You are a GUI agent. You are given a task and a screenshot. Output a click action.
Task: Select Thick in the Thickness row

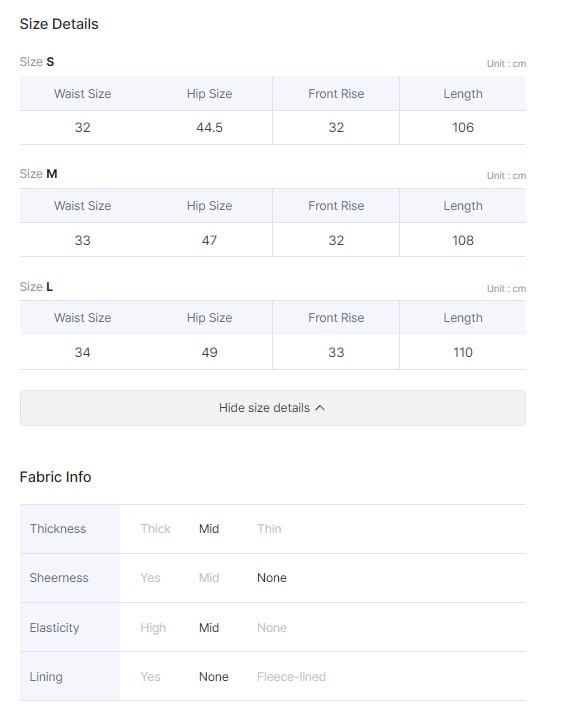(155, 529)
